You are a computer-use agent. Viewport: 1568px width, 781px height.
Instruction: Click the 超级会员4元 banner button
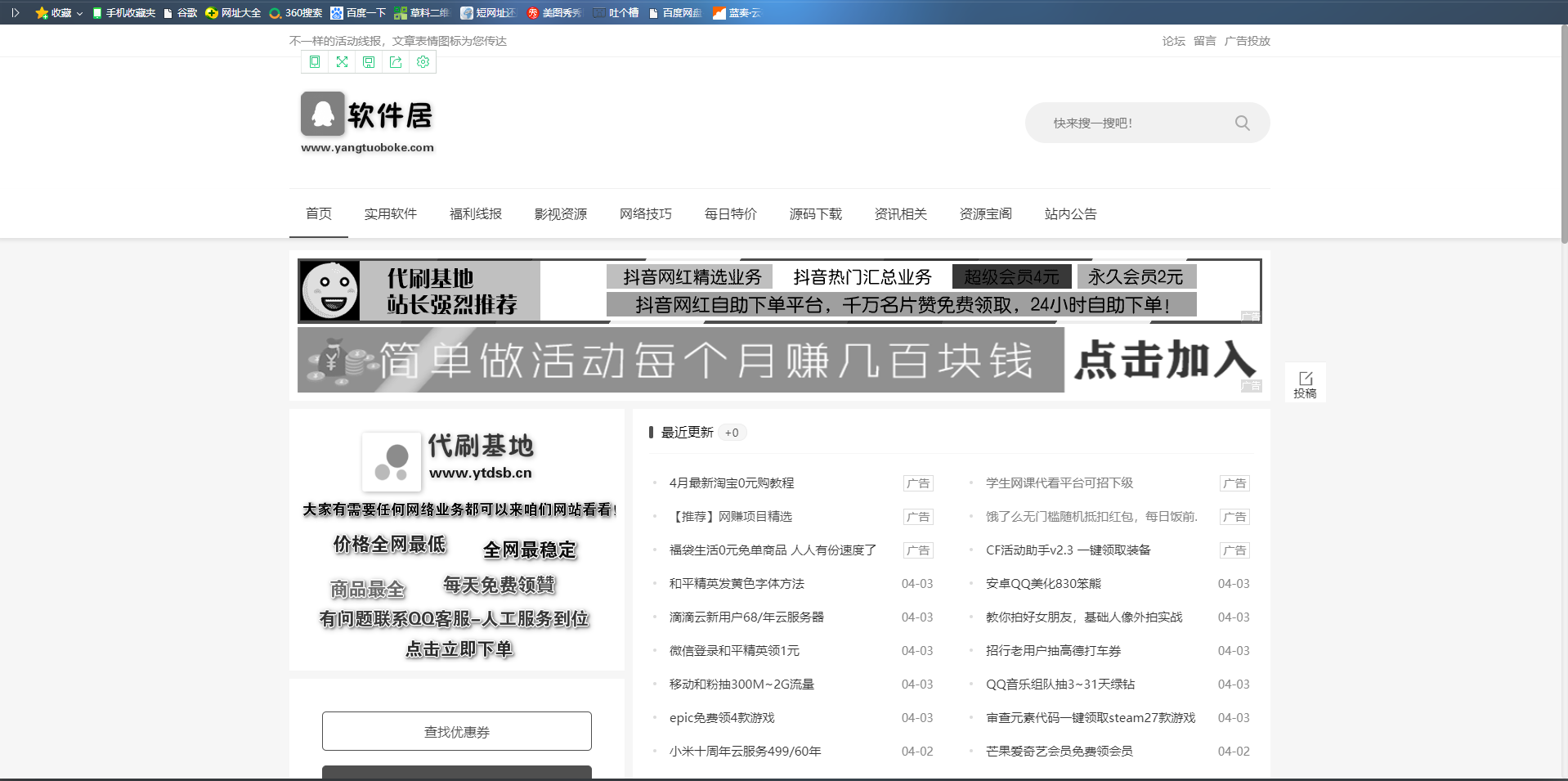click(x=1011, y=277)
